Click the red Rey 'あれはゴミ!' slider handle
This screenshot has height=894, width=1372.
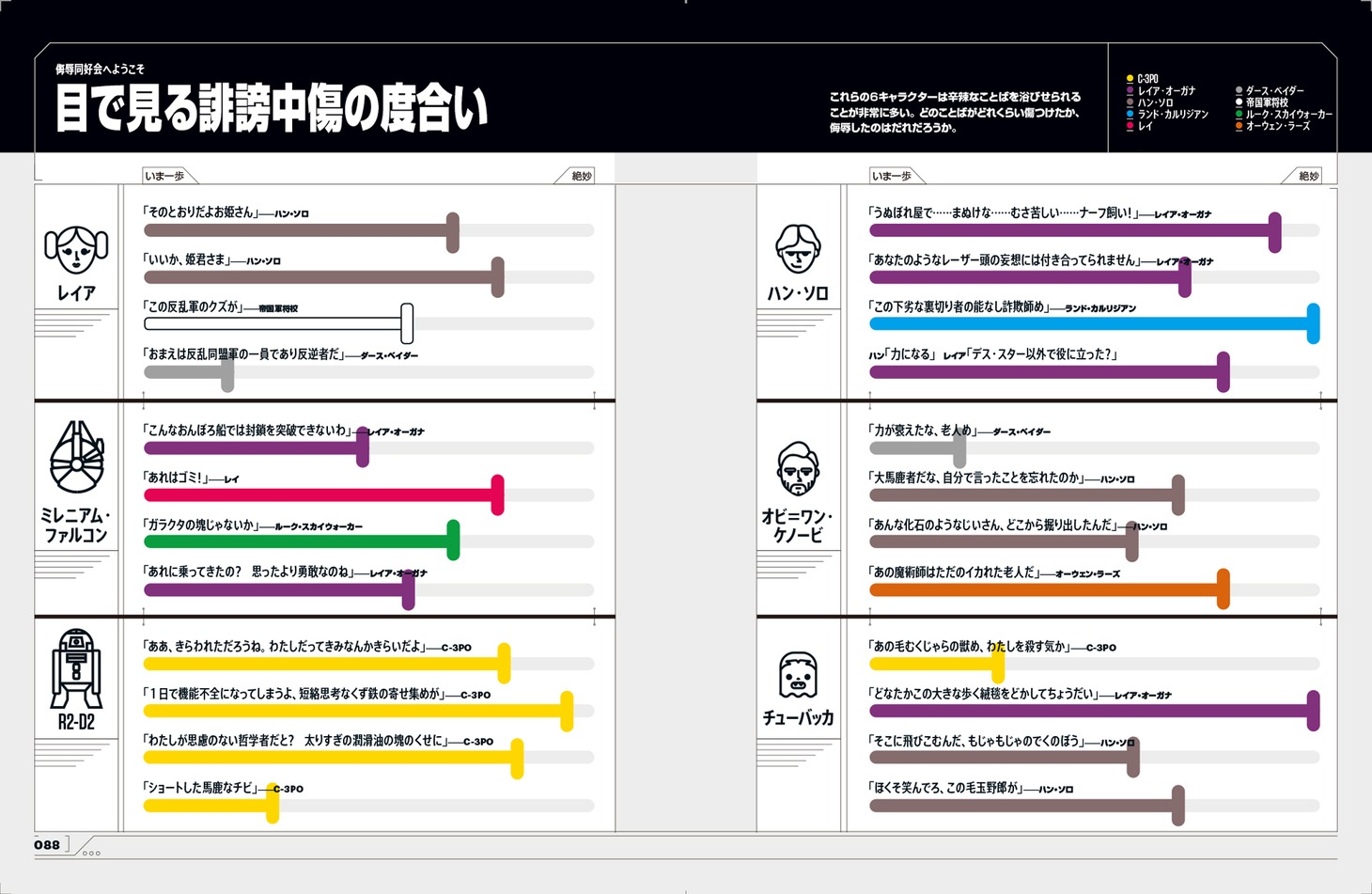click(x=498, y=495)
